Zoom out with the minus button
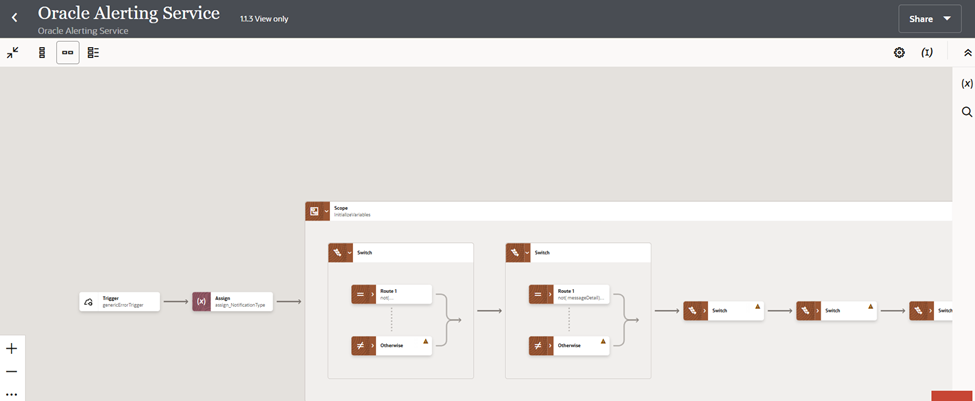 (11, 372)
